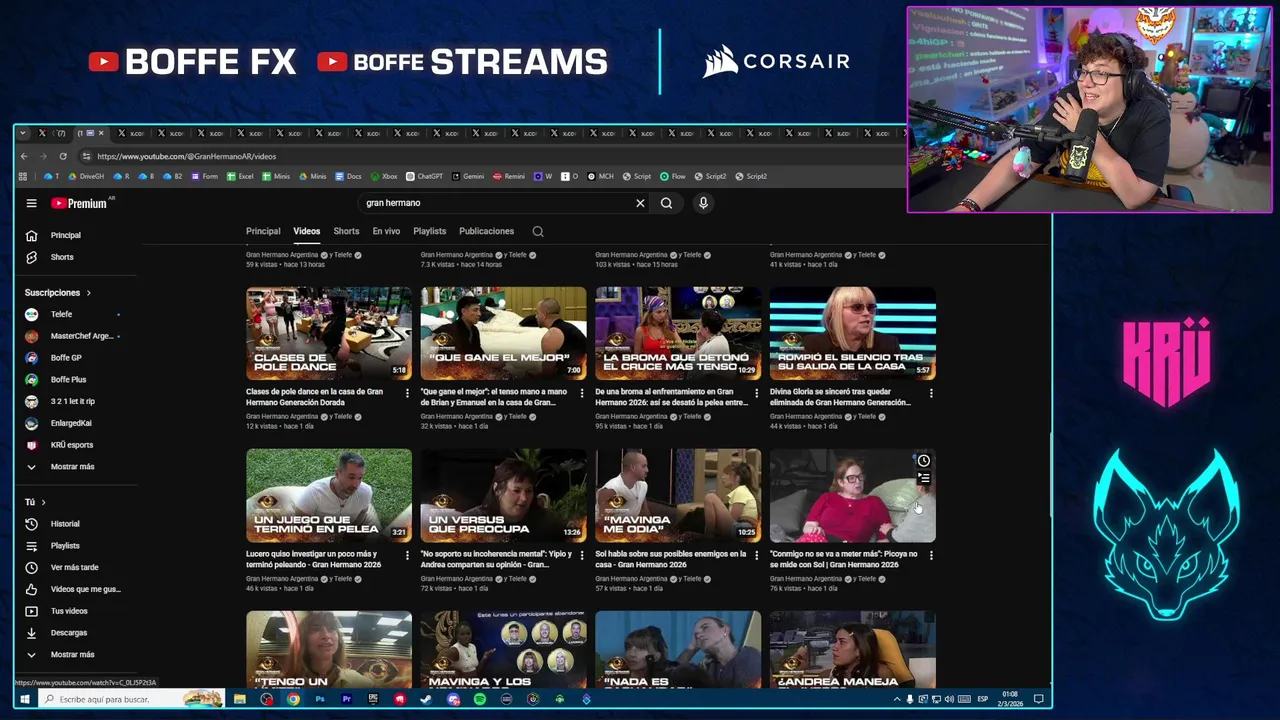Open the Form bookmark
1280x720 pixels.
(204, 176)
